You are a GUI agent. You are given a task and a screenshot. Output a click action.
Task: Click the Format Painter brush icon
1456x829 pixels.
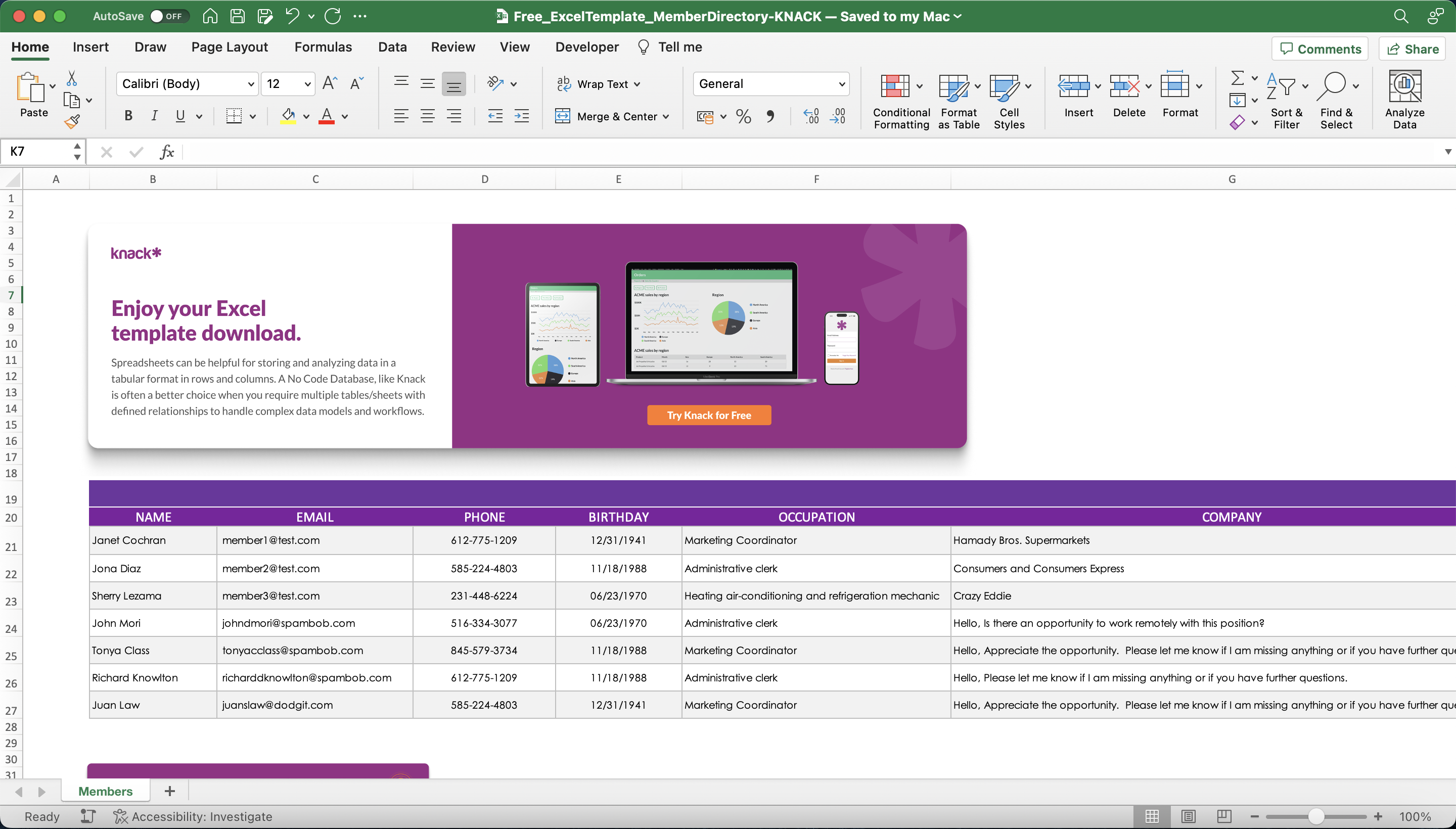click(x=72, y=121)
